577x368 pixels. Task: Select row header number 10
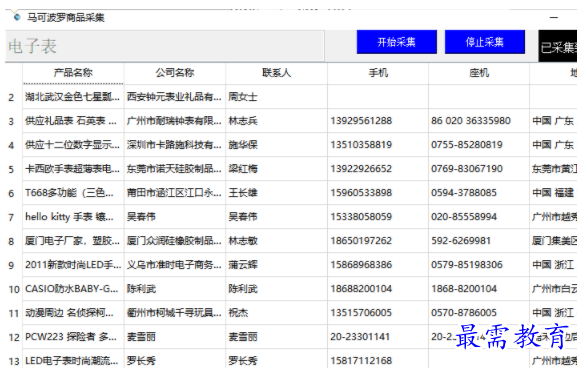[x=14, y=289]
